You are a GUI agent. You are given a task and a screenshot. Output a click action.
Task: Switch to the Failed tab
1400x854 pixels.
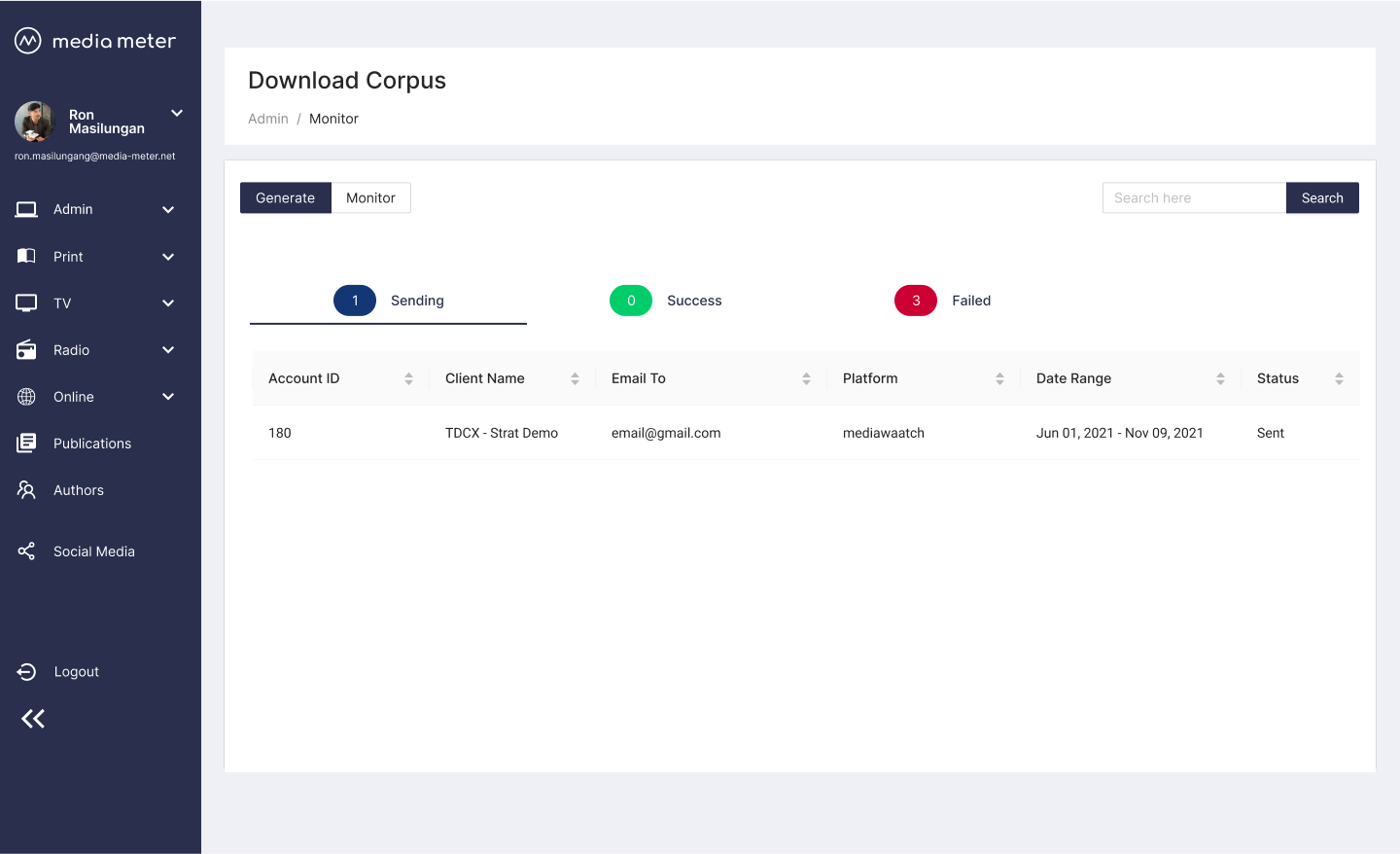tap(942, 301)
